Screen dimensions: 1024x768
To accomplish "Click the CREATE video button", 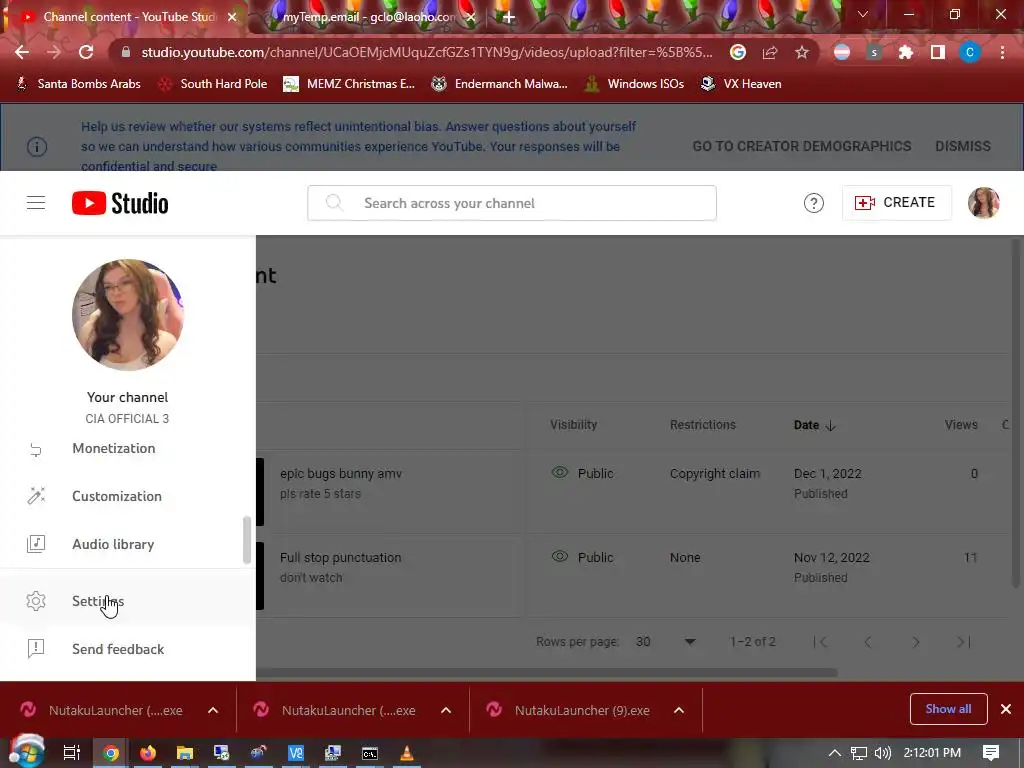I will click(896, 202).
